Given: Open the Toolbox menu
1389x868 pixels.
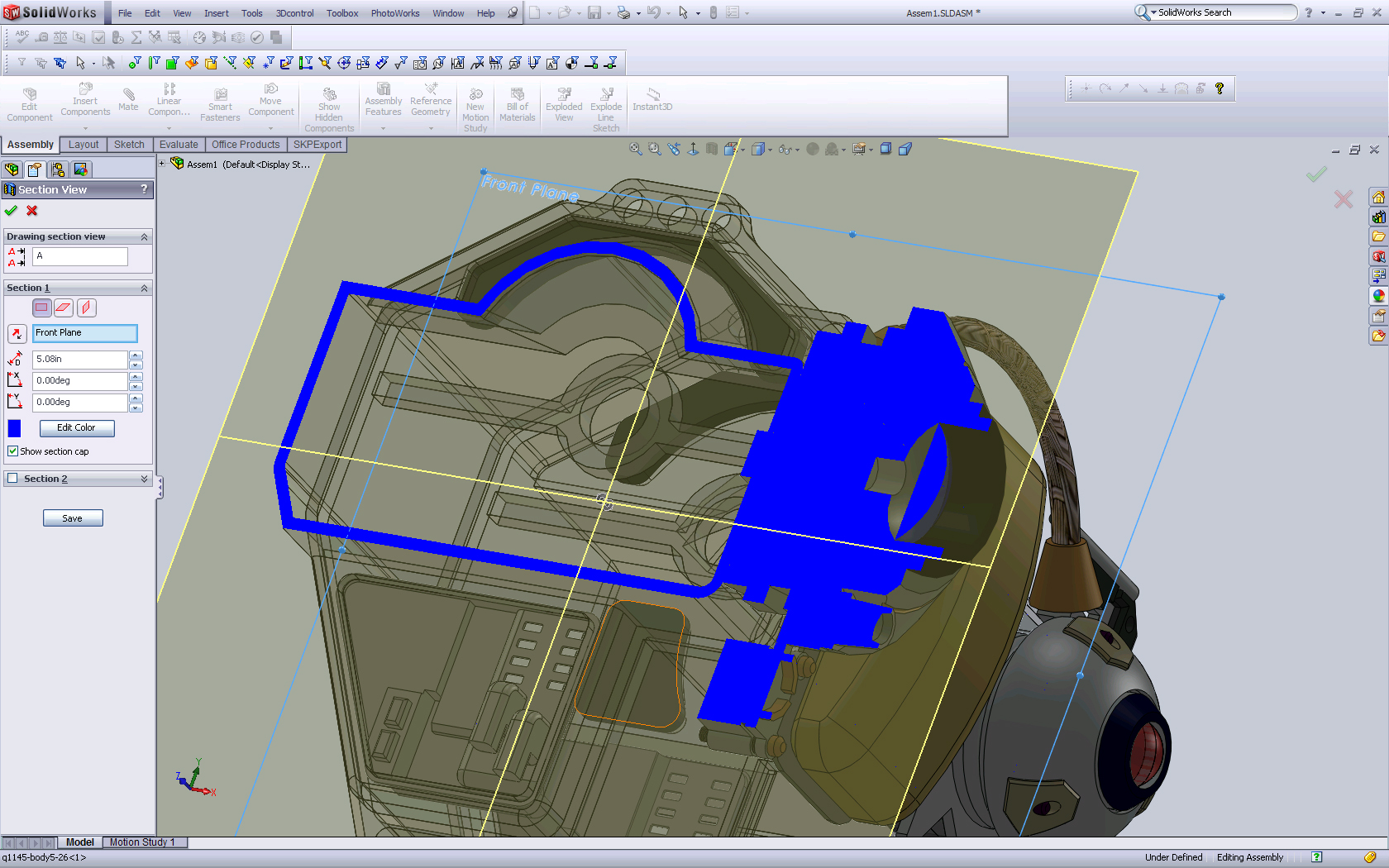Looking at the screenshot, I should click(x=342, y=13).
